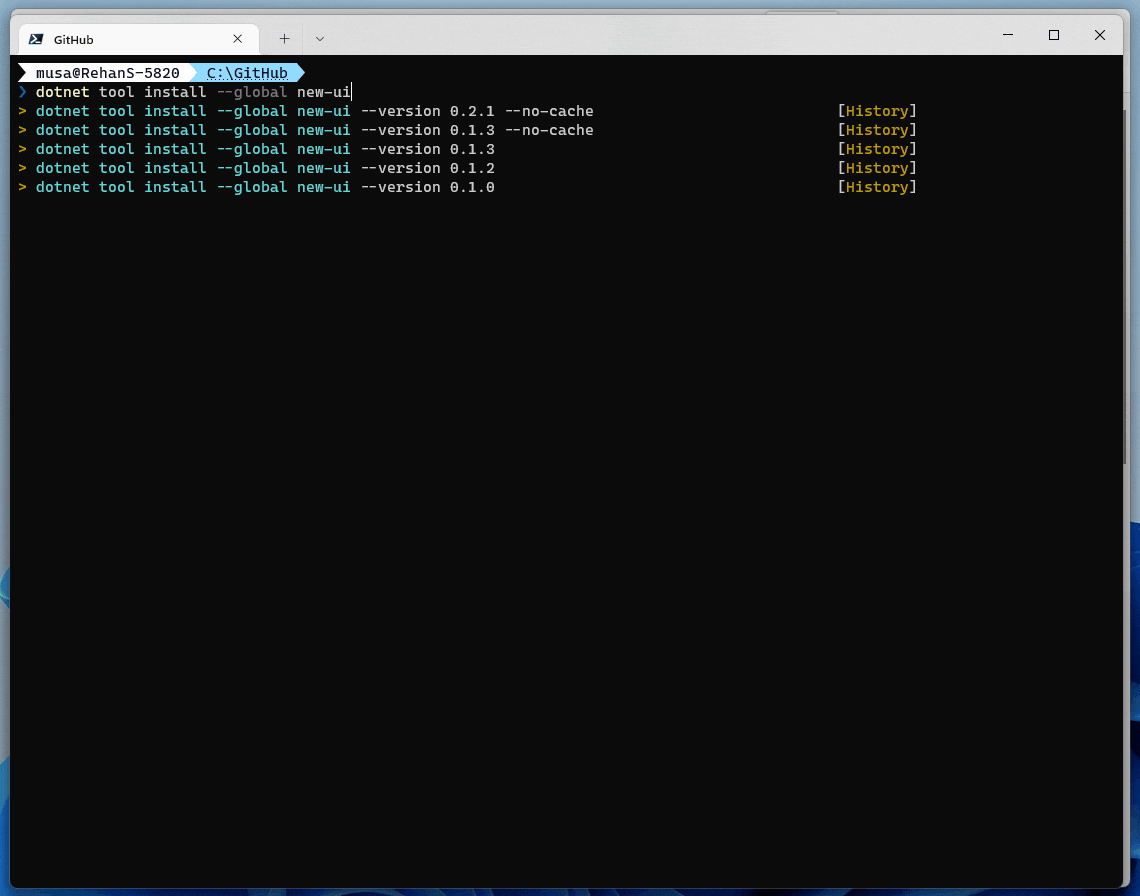Image resolution: width=1140 pixels, height=896 pixels.
Task: Close the GitHub tab
Action: pyautogui.click(x=237, y=39)
